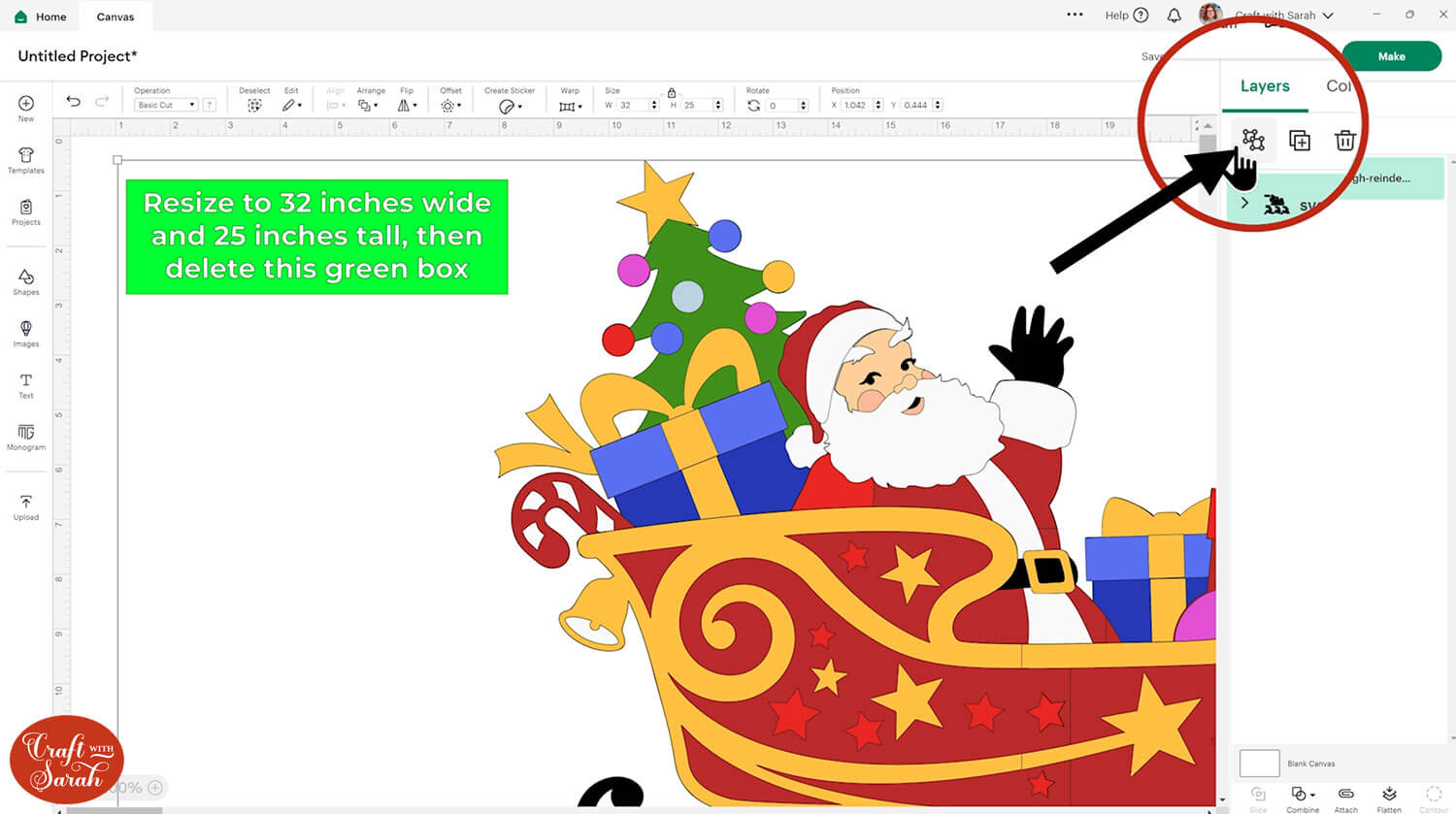Viewport: 1456px width, 814px height.
Task: Expand the SVG layer group chevron
Action: point(1245,203)
